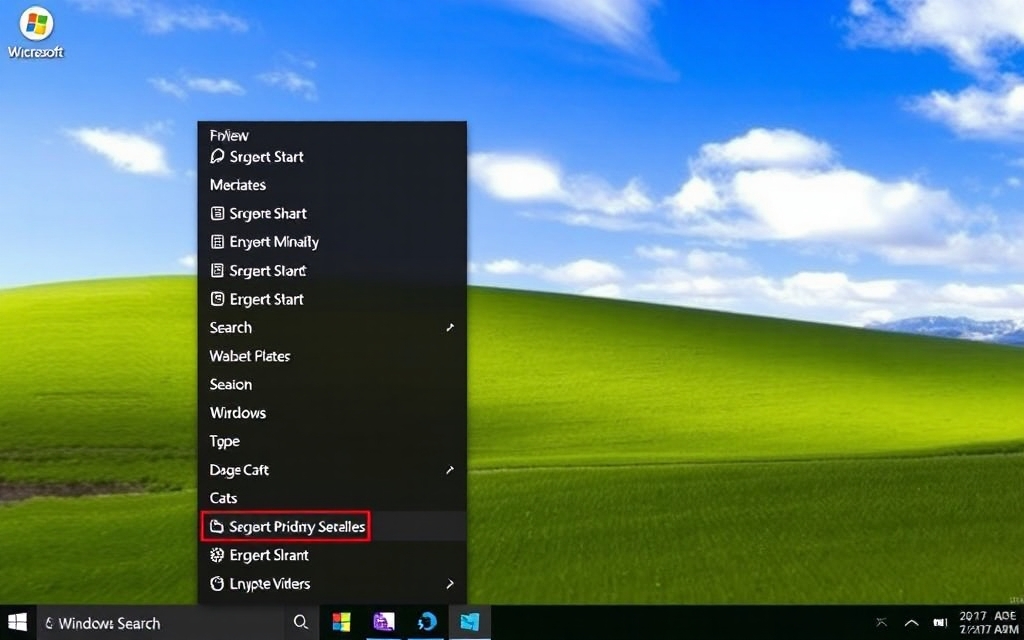
Task: Select the Meciates menu entry
Action: click(332, 185)
